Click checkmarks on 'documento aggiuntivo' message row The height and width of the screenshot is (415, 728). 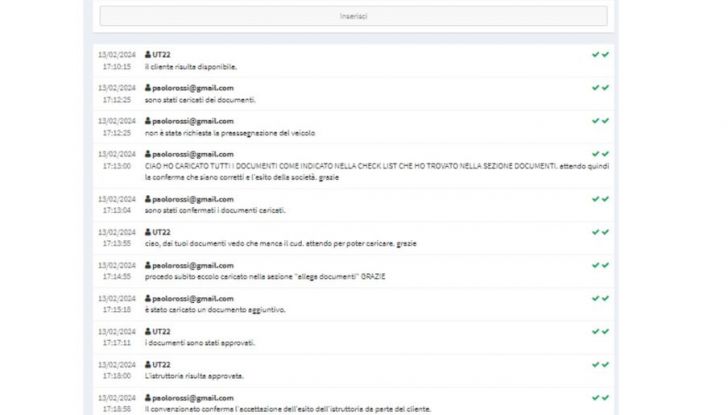[600, 298]
